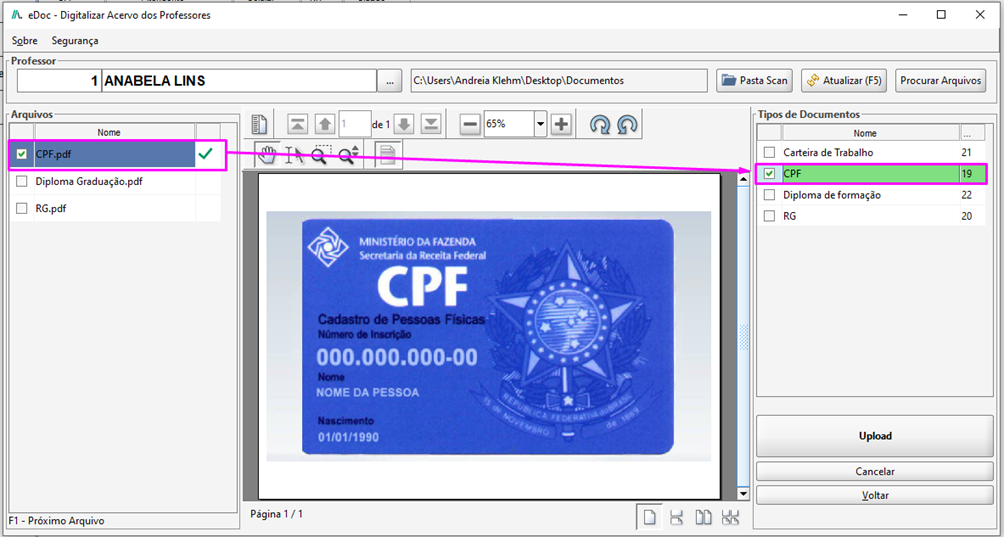The image size is (1004, 537).
Task: Click the Pasta Scan button
Action: coord(755,81)
